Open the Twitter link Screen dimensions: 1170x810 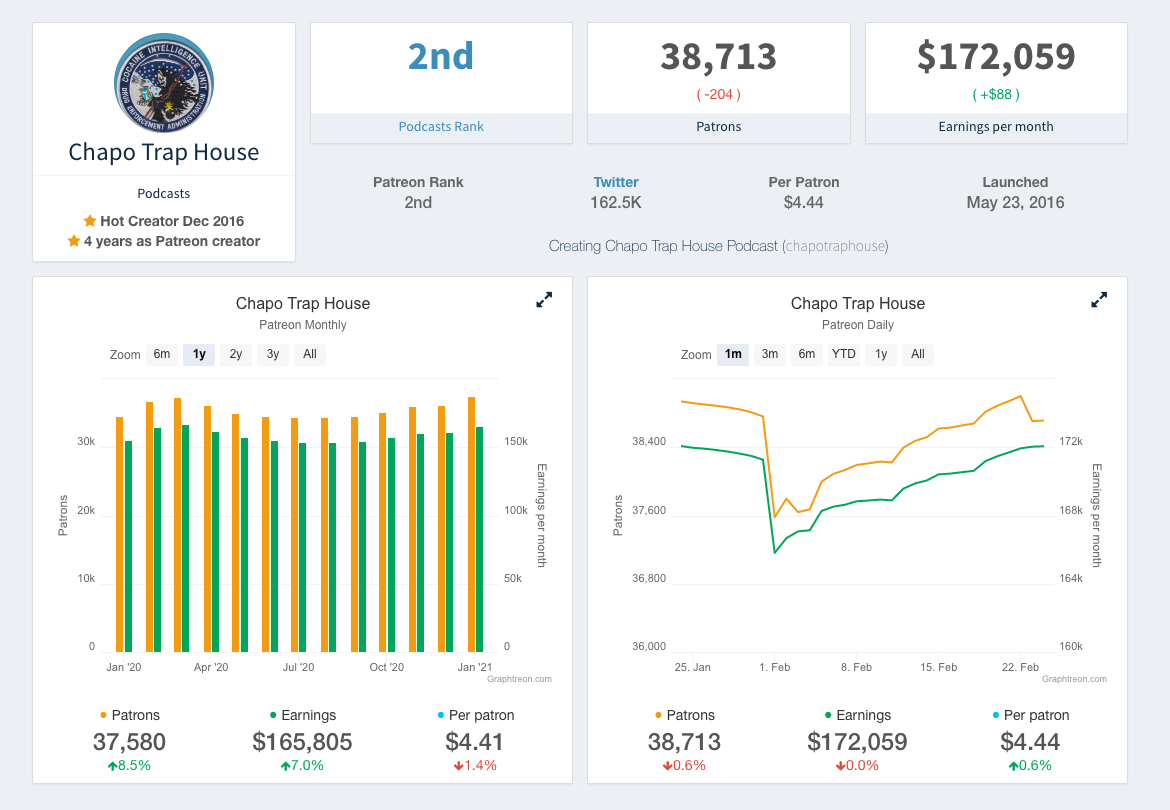coord(616,182)
